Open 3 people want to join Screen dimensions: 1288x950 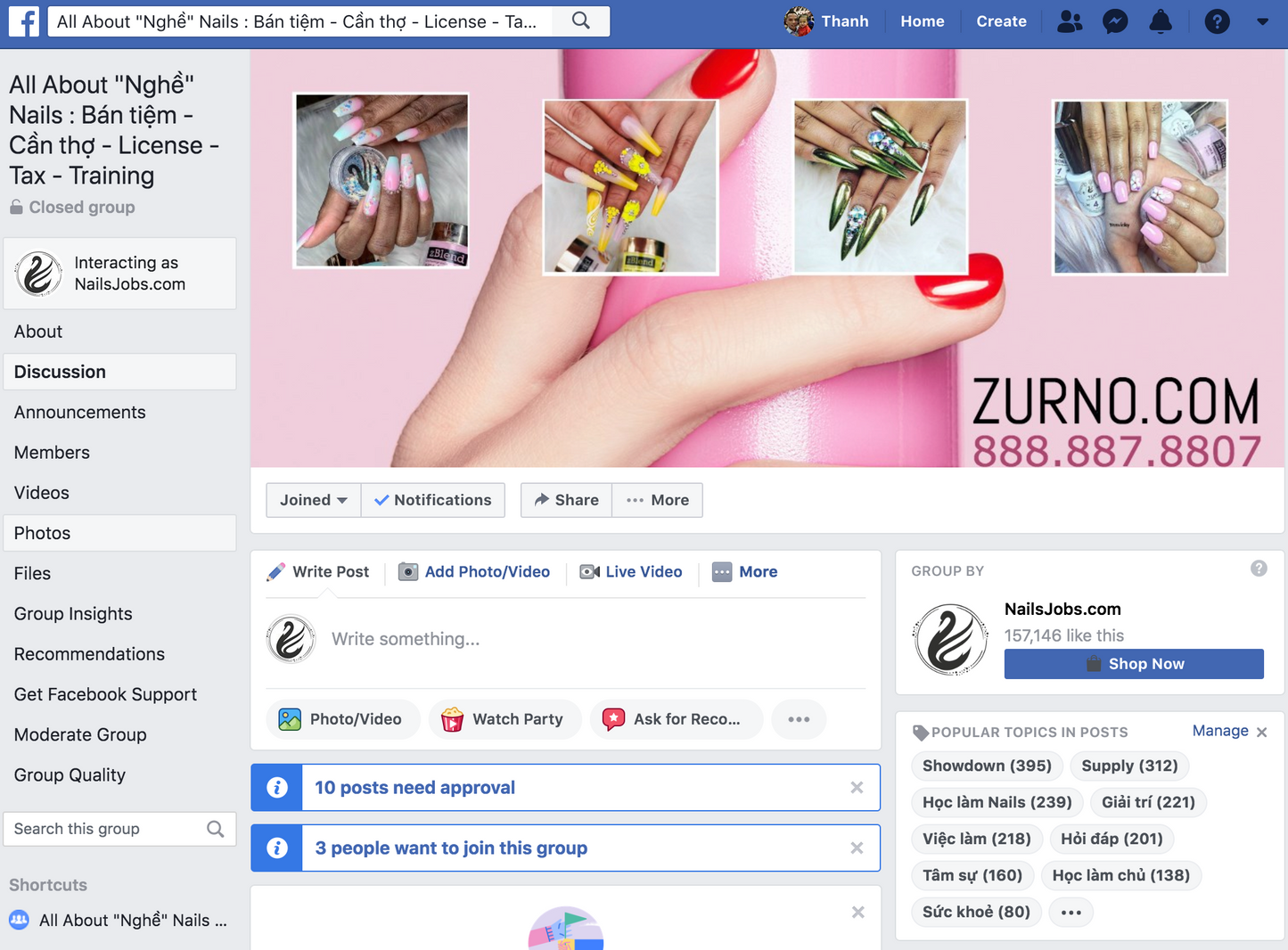451,848
